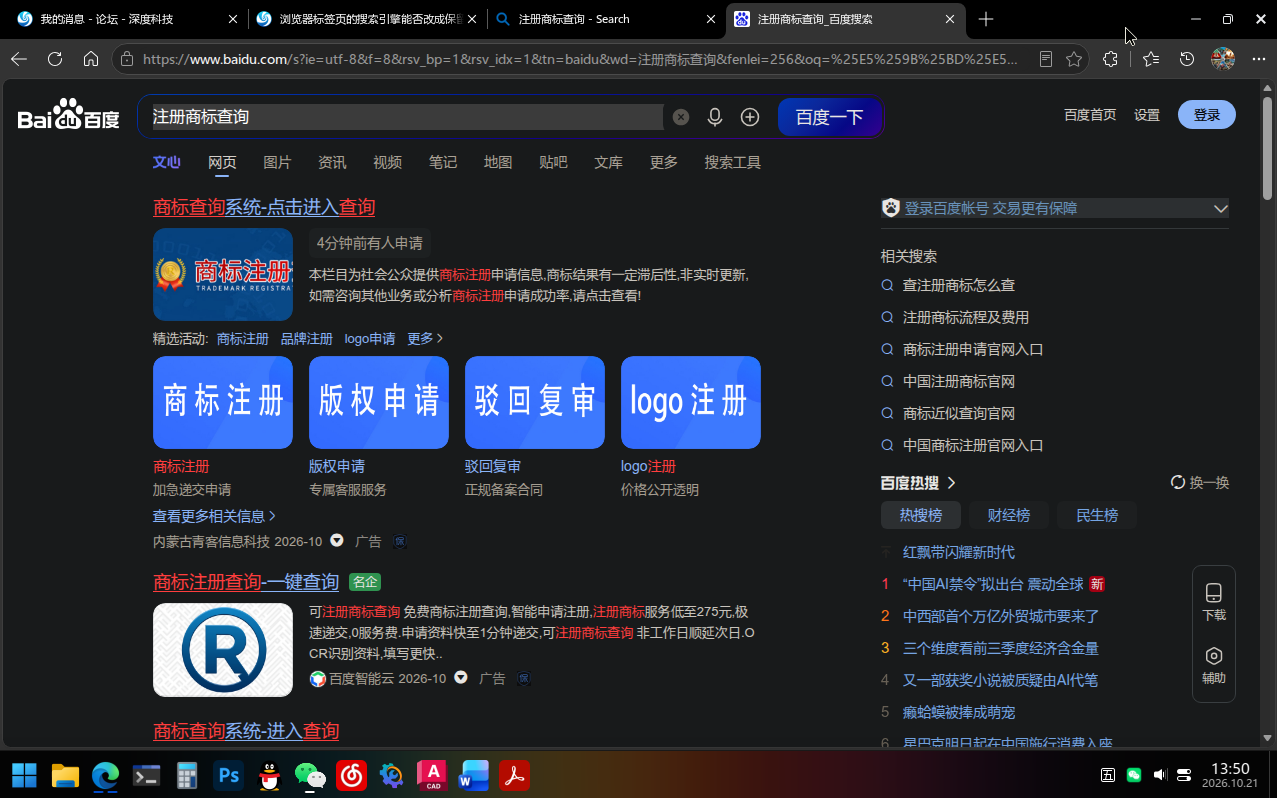Open File Explorer from taskbar
Image resolution: width=1277 pixels, height=798 pixels.
point(65,775)
